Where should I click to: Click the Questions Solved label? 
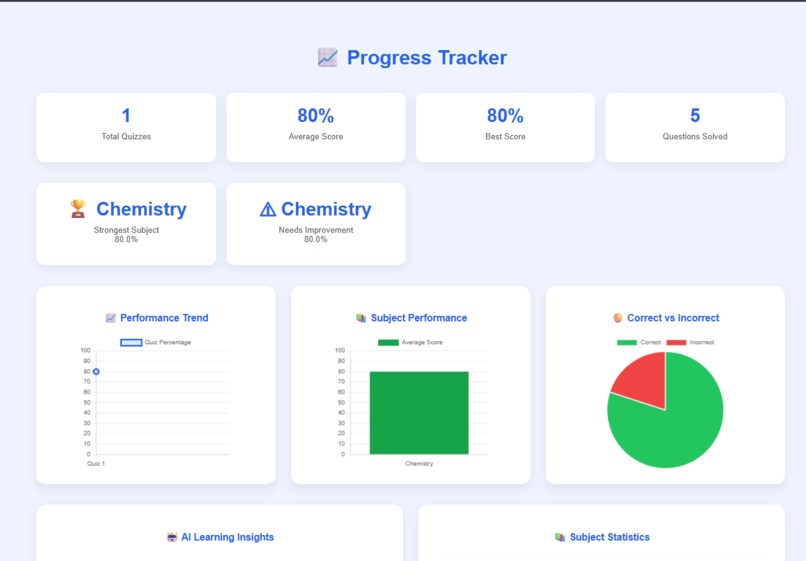695,136
